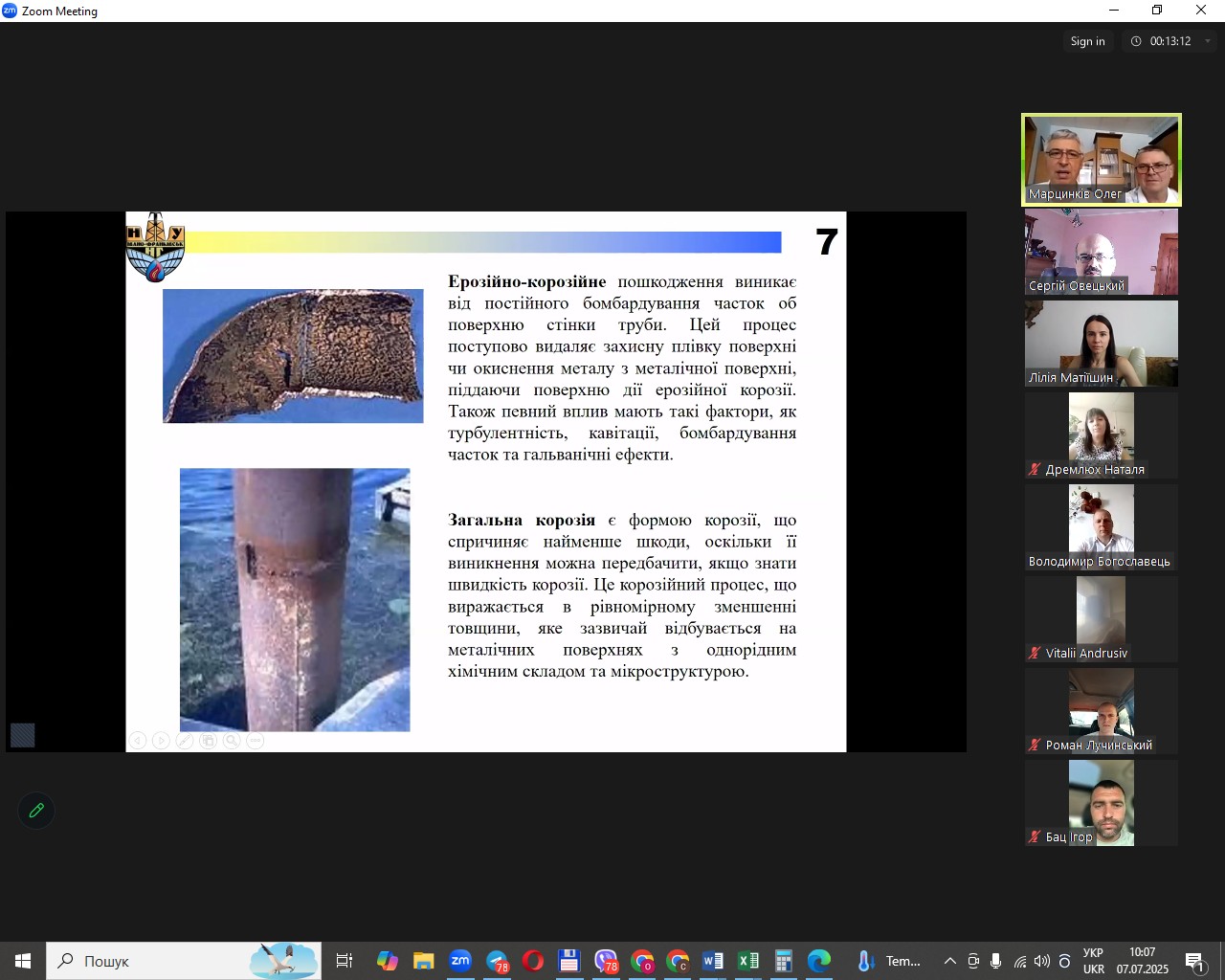Click next slide arrow on shared slide
This screenshot has height=980, width=1225.
(x=161, y=741)
